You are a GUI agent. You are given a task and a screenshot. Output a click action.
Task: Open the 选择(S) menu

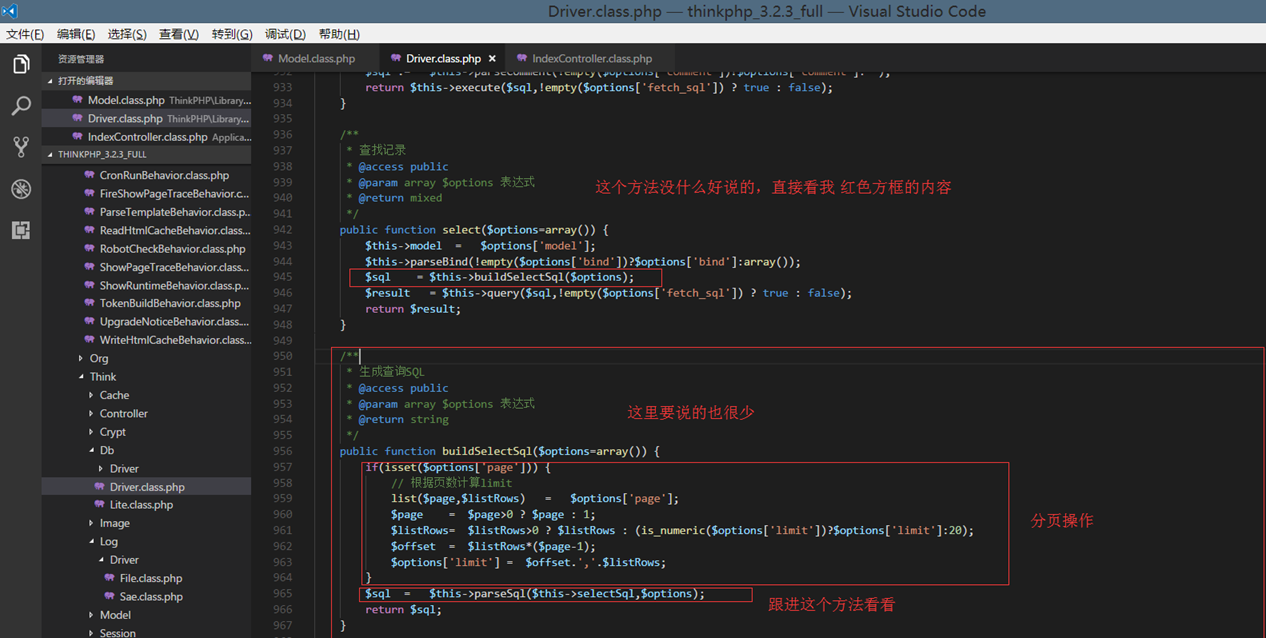pyautogui.click(x=127, y=34)
